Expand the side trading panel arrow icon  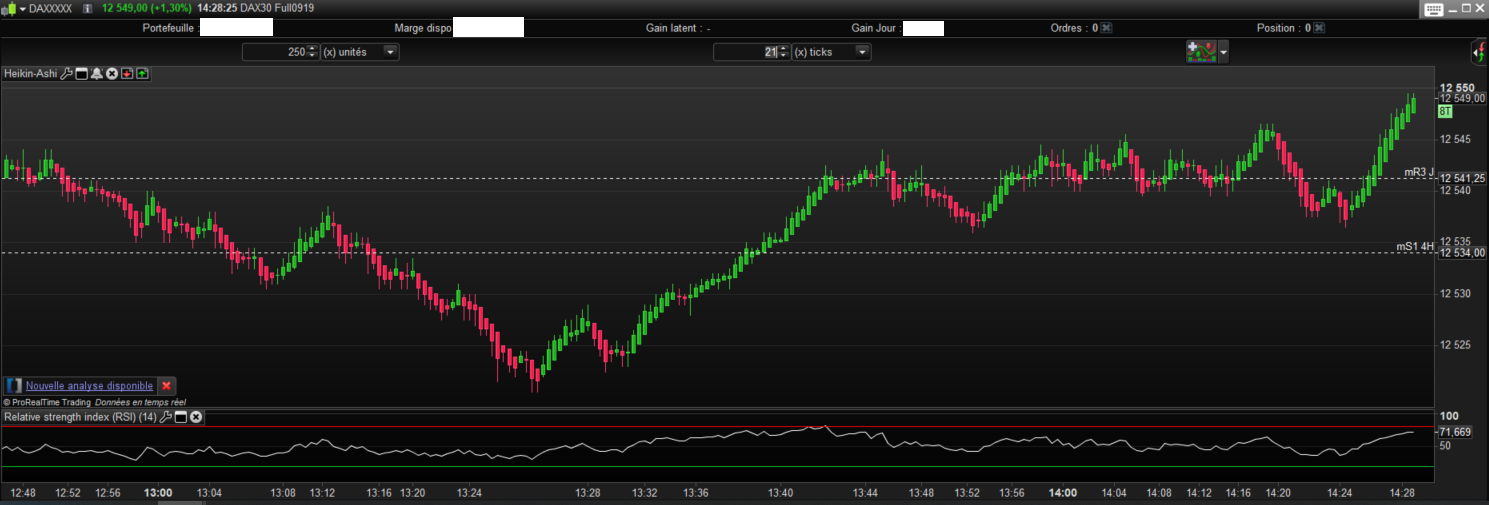[x=1478, y=52]
